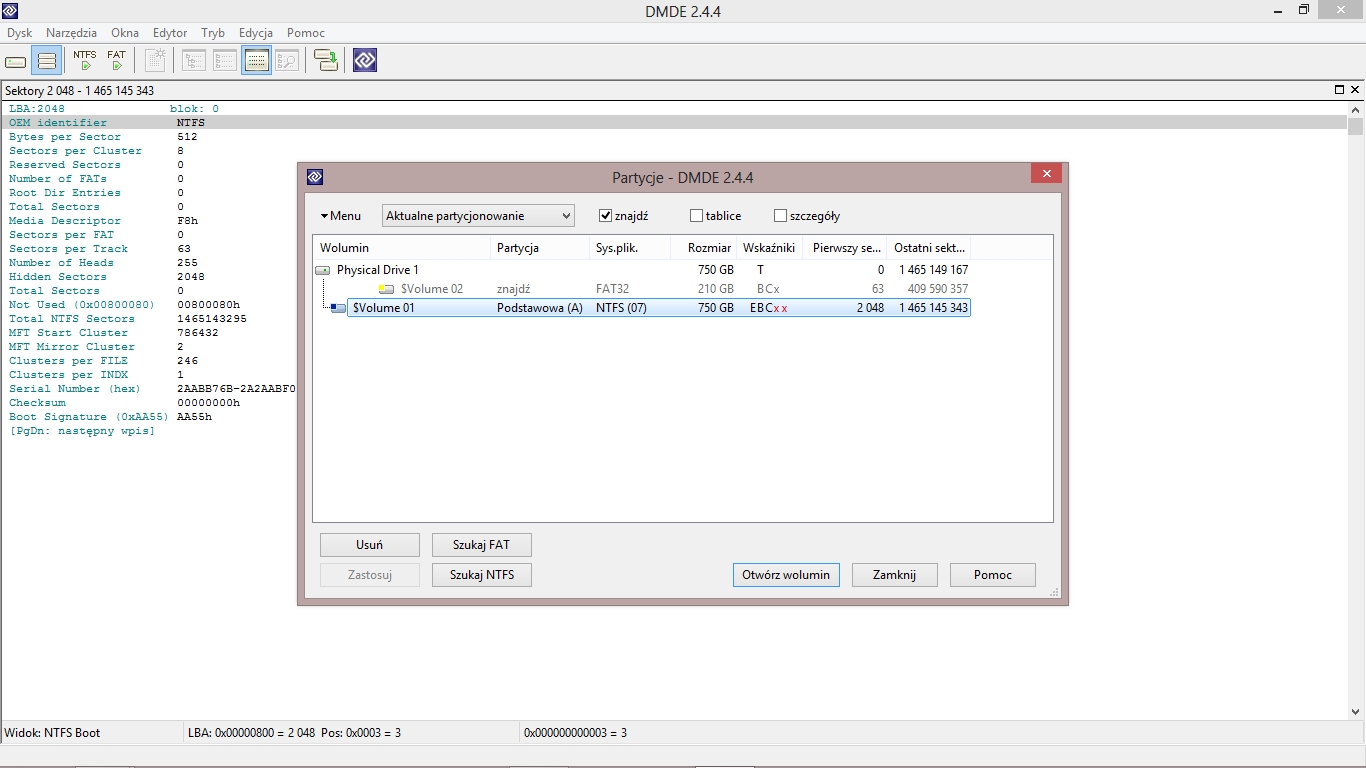Viewport: 1366px width, 768px height.
Task: Close the Partycje dialog
Action: point(1046,174)
